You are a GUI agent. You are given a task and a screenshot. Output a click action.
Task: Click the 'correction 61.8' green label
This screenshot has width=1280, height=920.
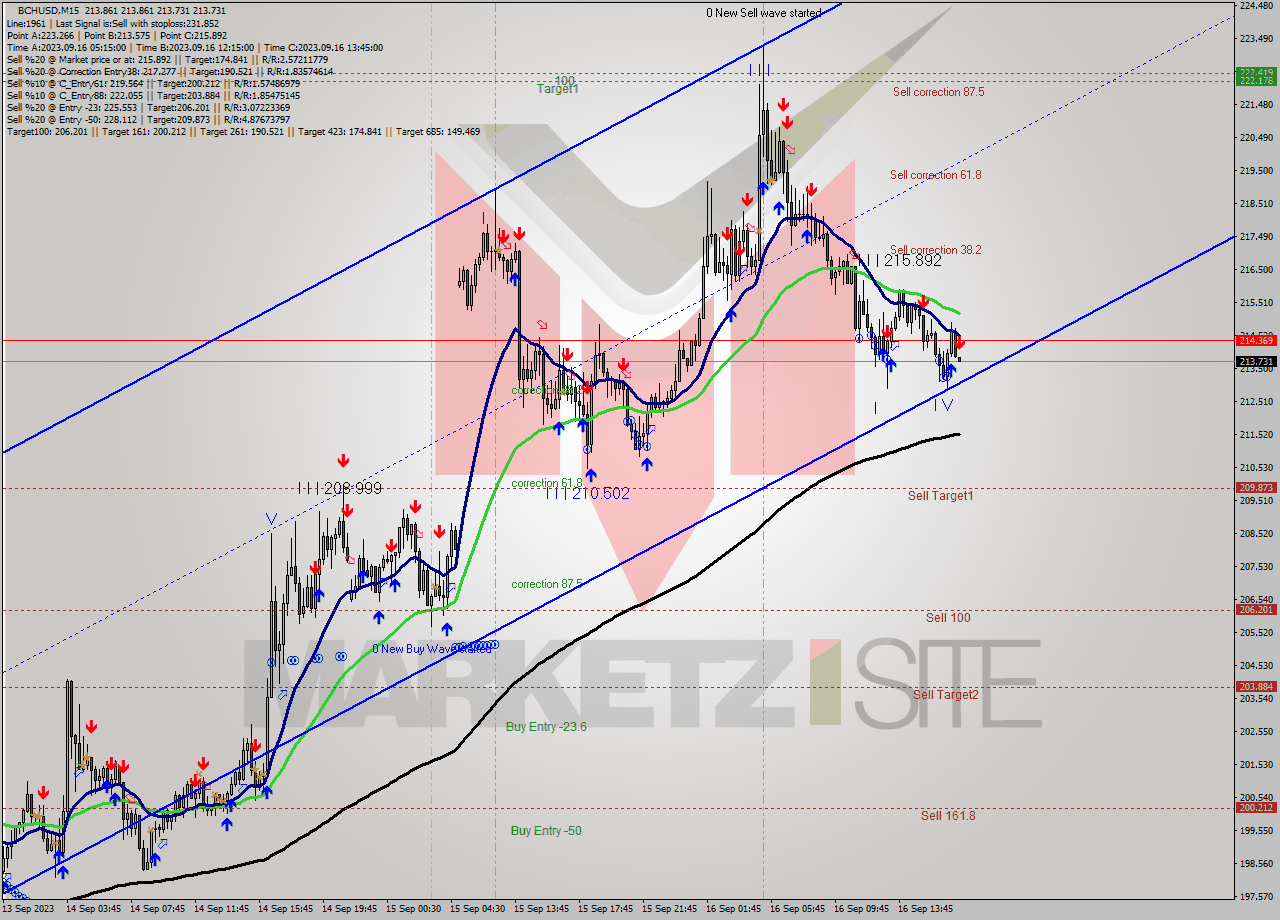point(546,483)
